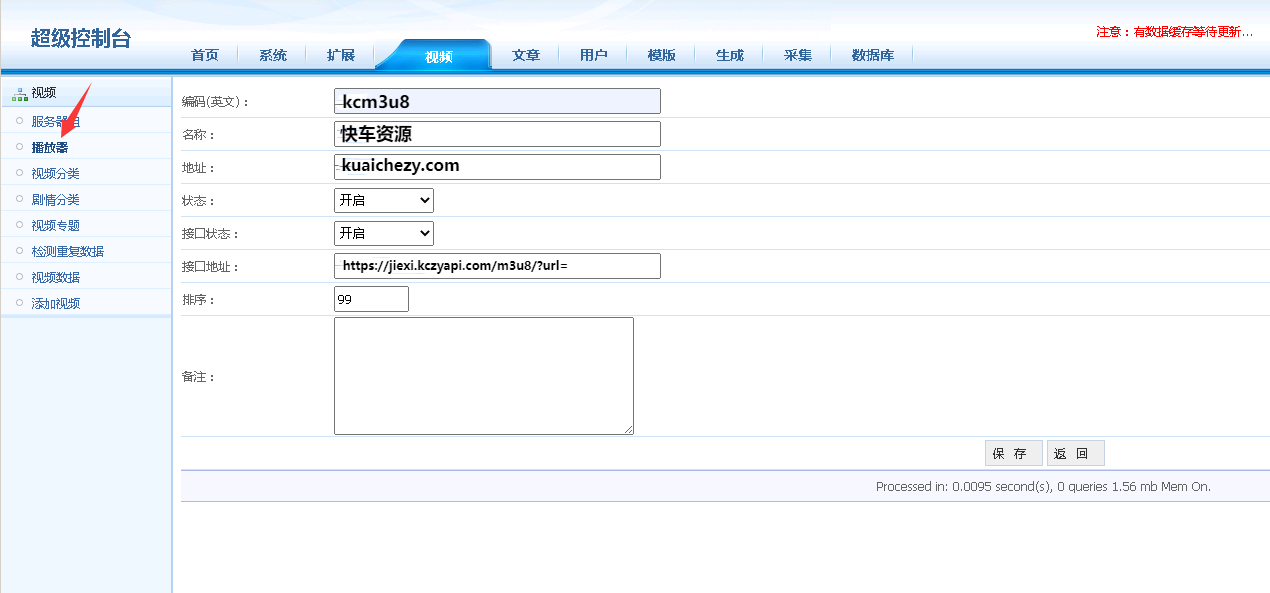The image size is (1270, 593).
Task: Expand the 接口状态 dropdown
Action: [x=383, y=233]
